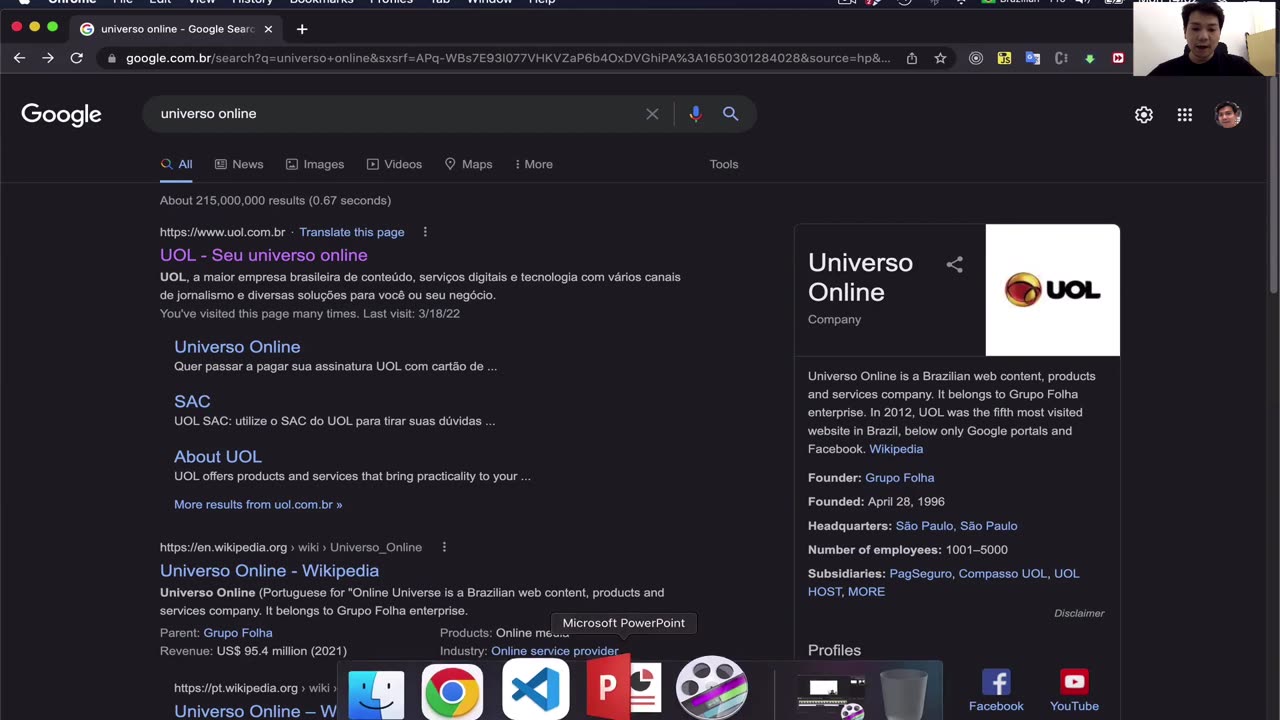Click founder Grupo Folha in knowledge panel
This screenshot has height=720, width=1280.
coord(899,478)
